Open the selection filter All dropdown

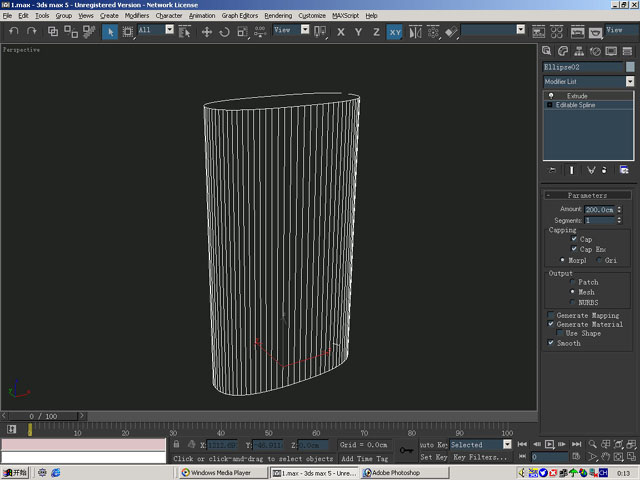click(169, 31)
